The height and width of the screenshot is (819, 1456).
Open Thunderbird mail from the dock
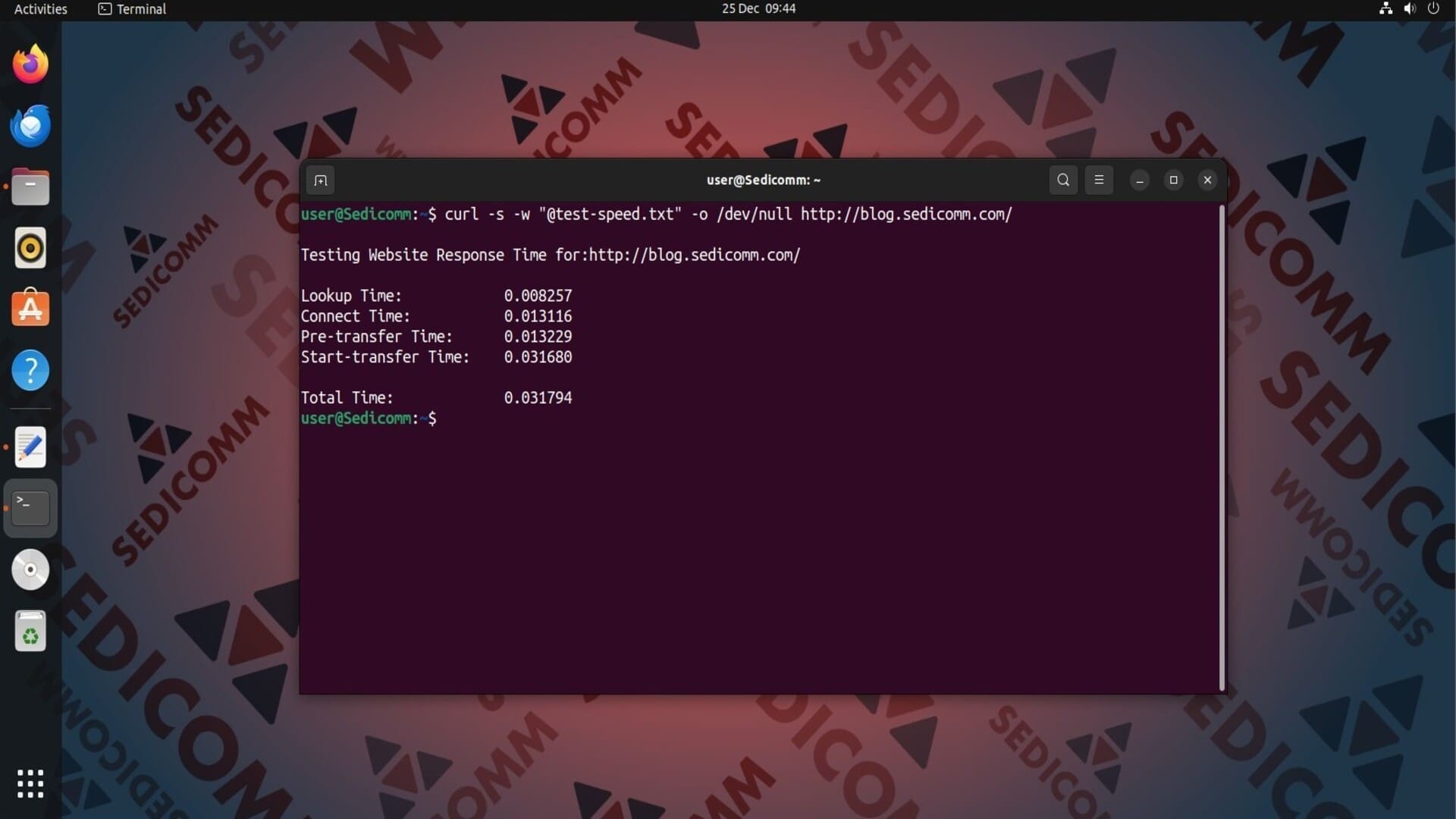point(30,126)
